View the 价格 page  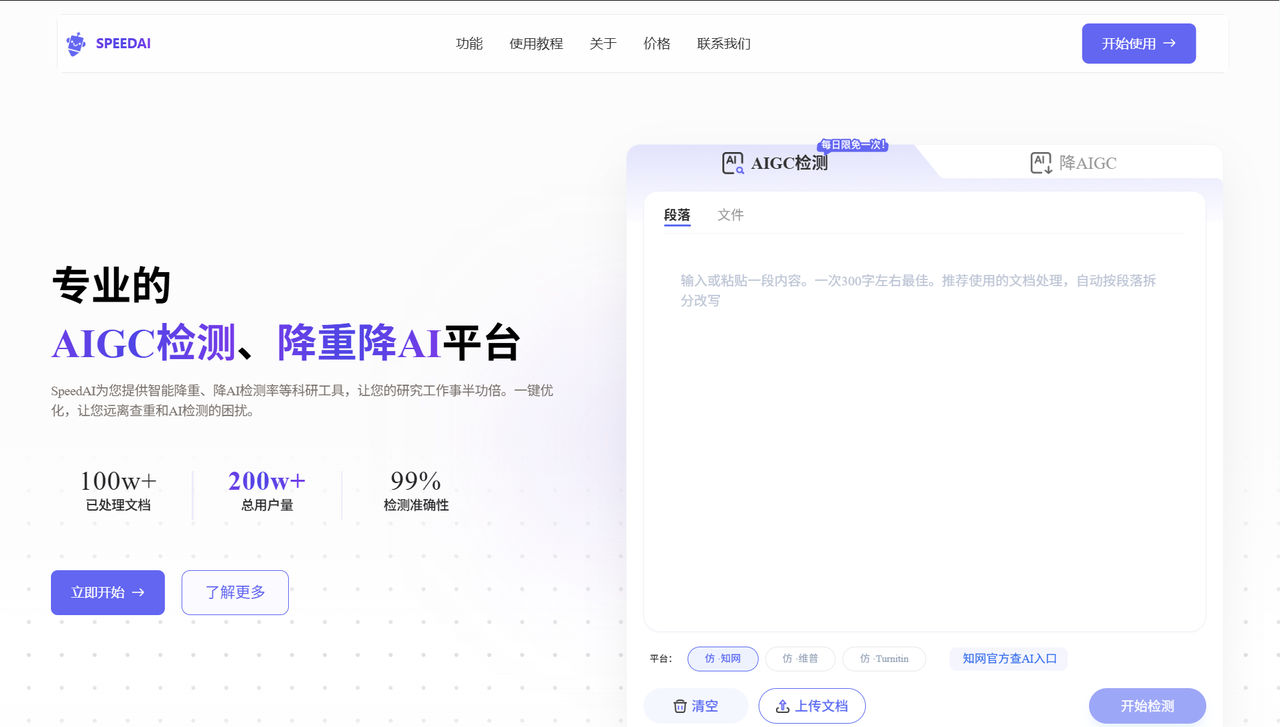click(x=657, y=44)
